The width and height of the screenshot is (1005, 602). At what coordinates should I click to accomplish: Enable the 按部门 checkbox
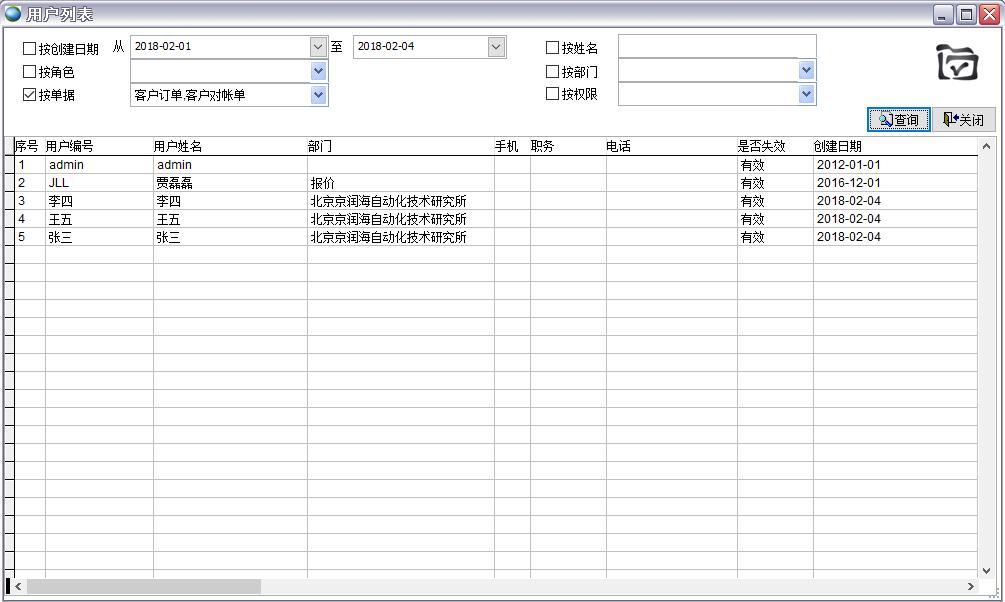tap(552, 72)
